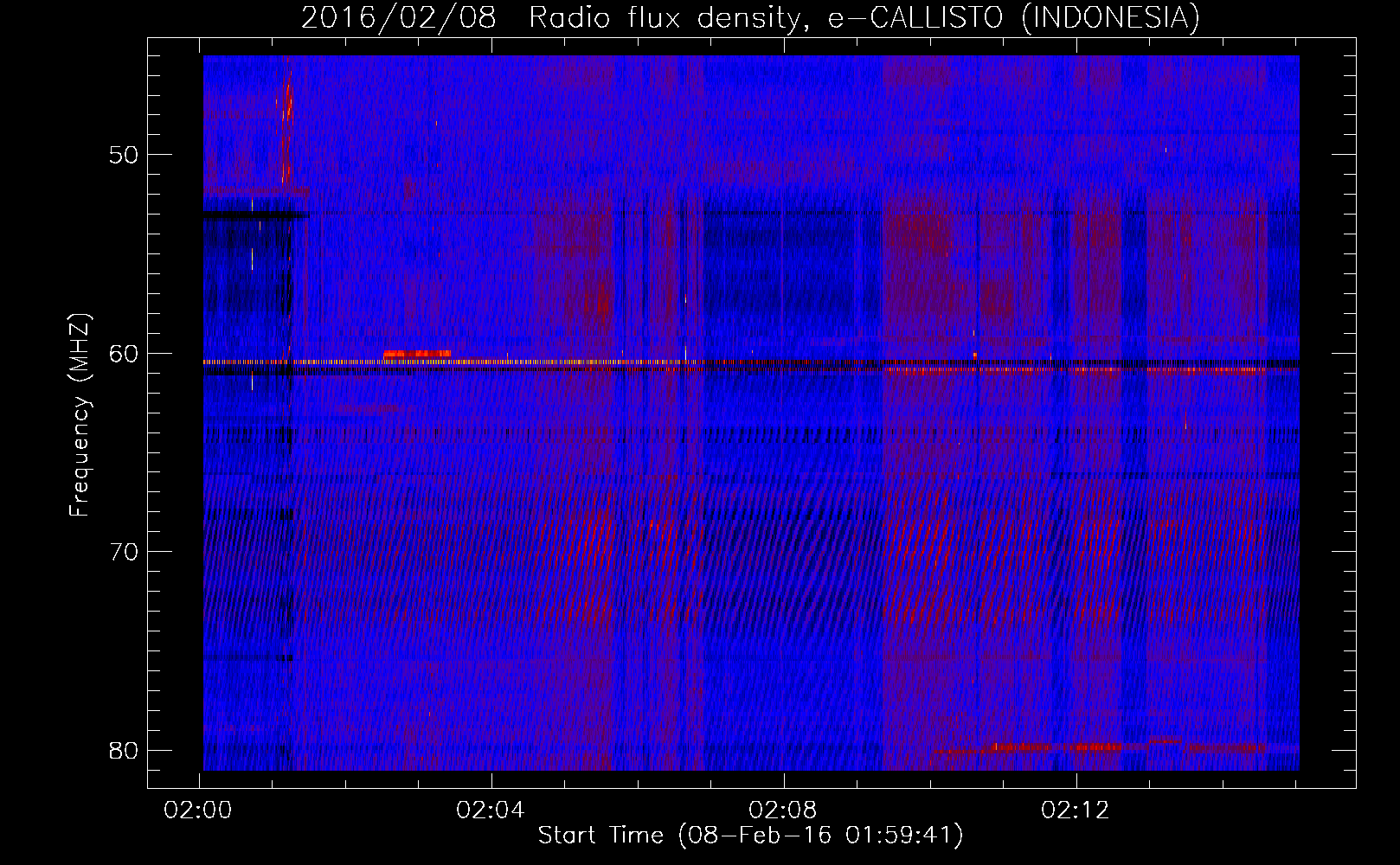Click the 50 MHz frequency tick label
The width and height of the screenshot is (1400, 865).
[x=125, y=155]
